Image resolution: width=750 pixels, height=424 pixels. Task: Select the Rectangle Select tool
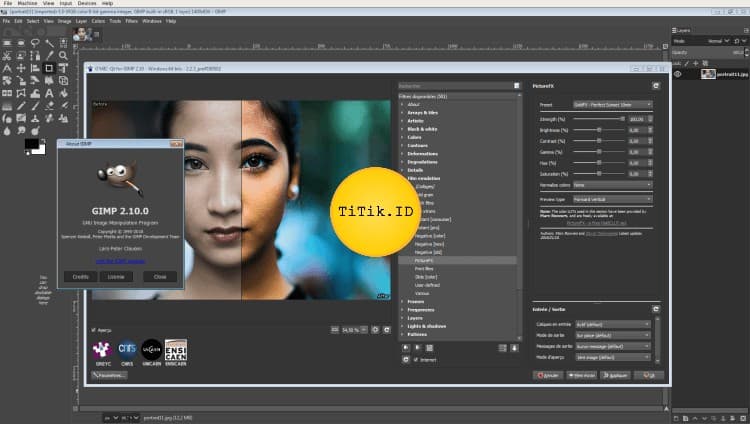pos(8,43)
